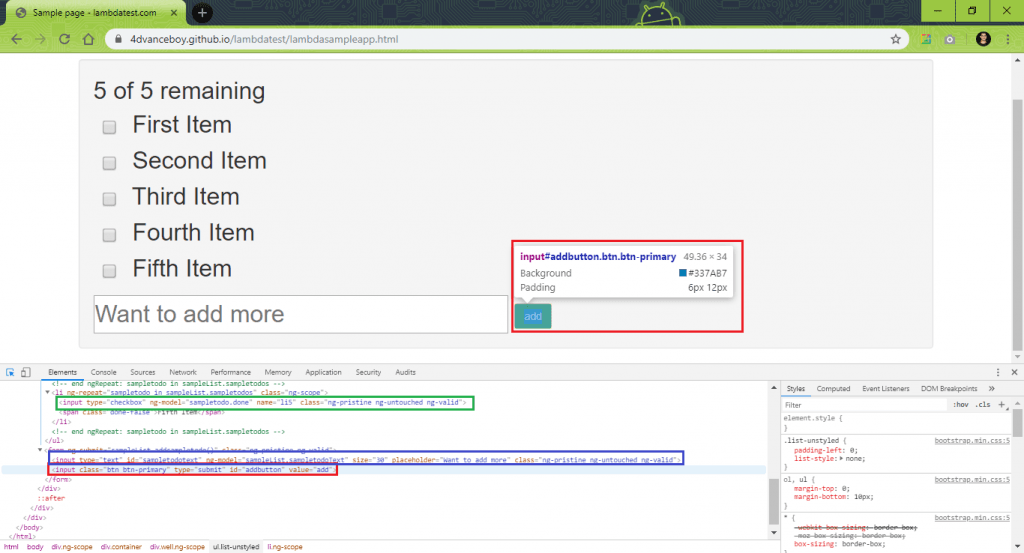Collapse the form element tree node
This screenshot has height=553, width=1024.
click(x=40, y=450)
